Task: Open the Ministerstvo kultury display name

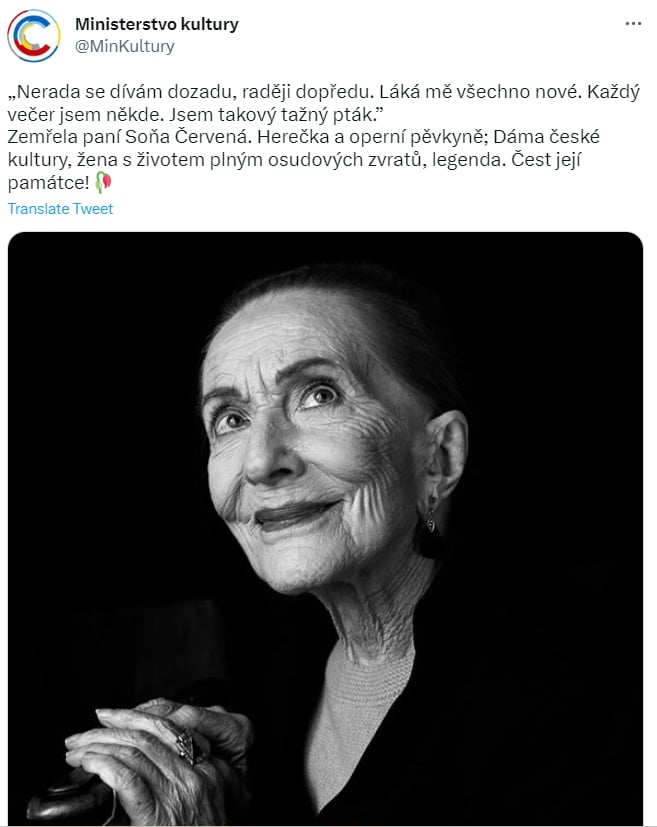Action: [x=157, y=24]
